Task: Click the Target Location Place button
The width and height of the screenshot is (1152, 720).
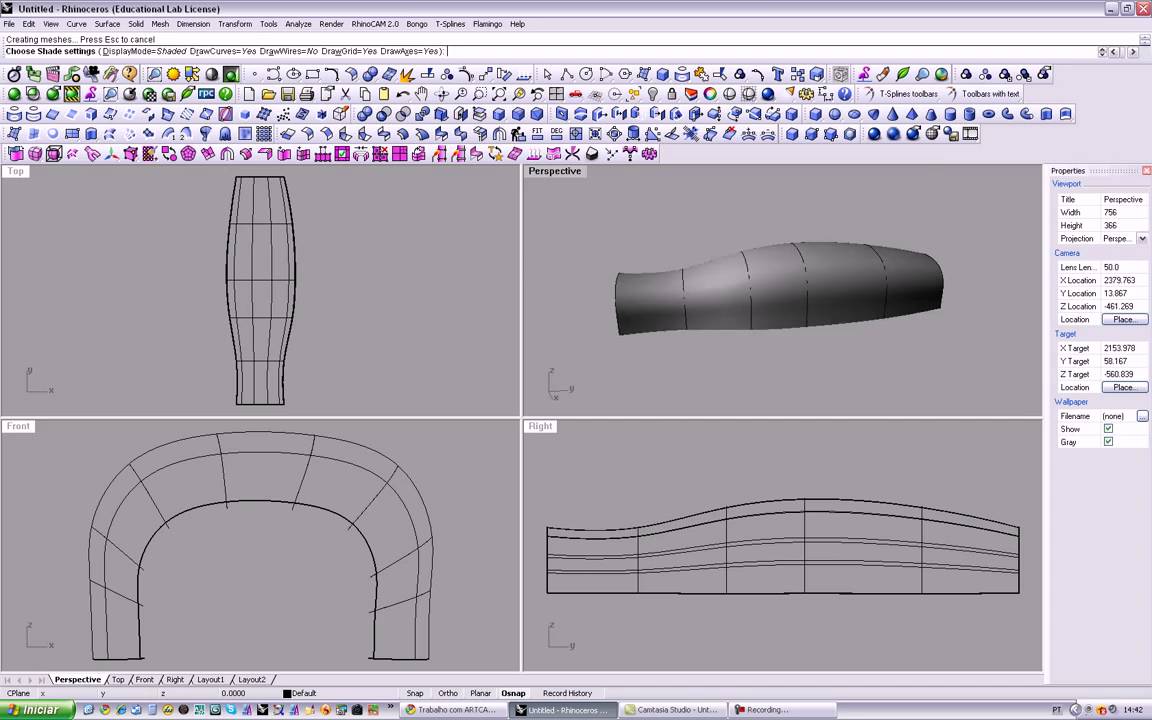Action: pos(1125,387)
